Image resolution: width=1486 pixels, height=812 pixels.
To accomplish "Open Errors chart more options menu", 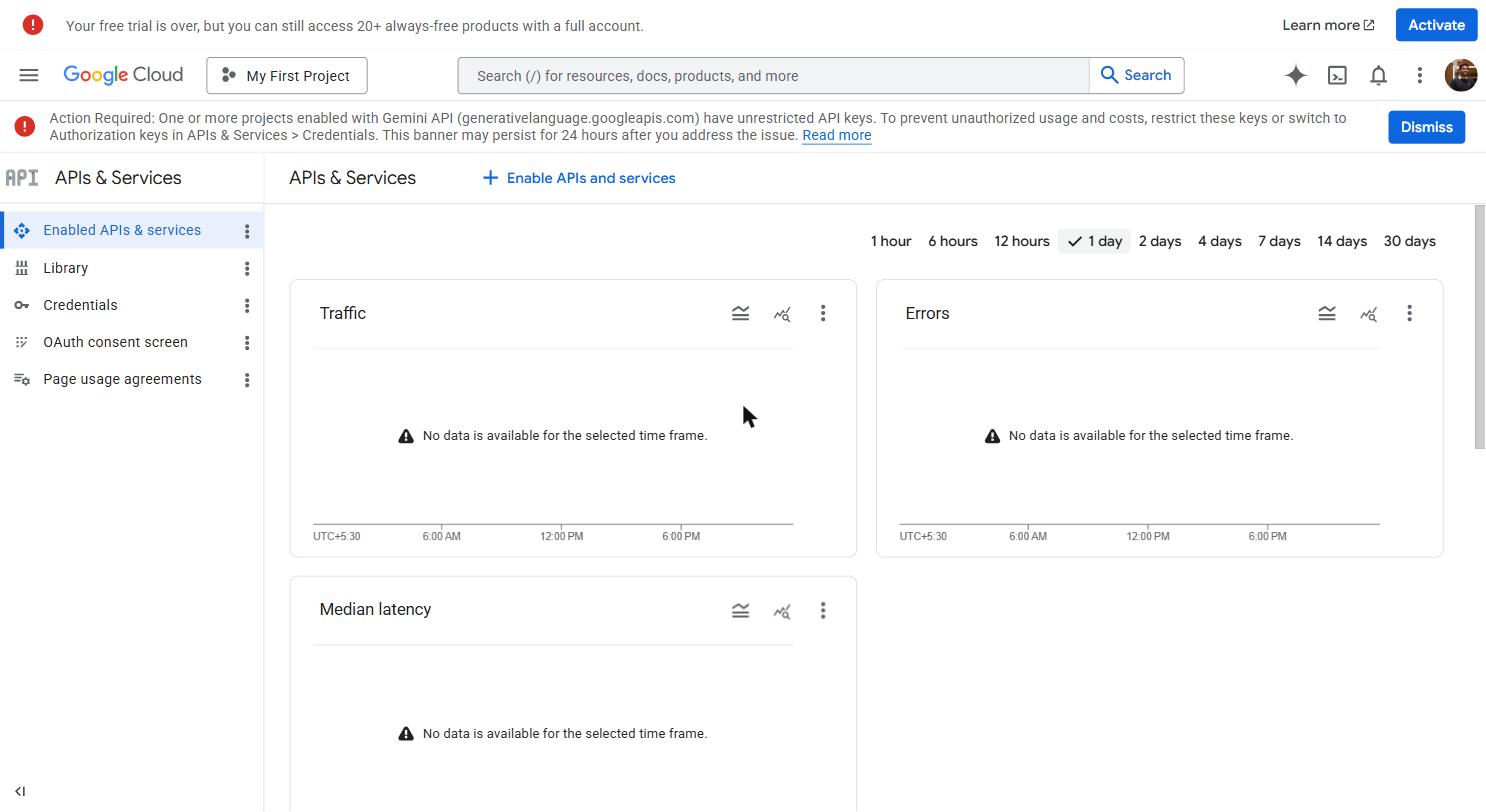I will click(1409, 314).
